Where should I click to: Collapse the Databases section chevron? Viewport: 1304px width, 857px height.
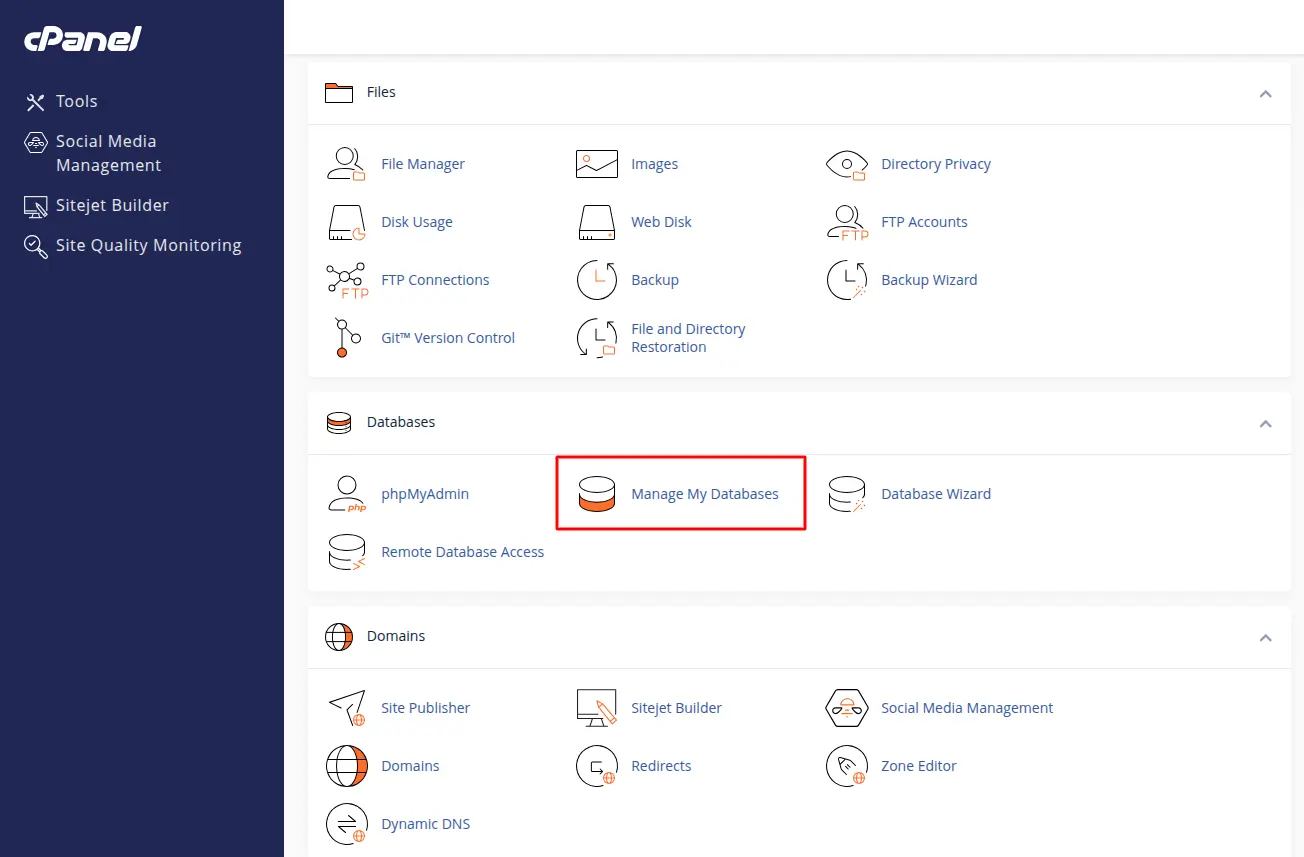(1265, 423)
